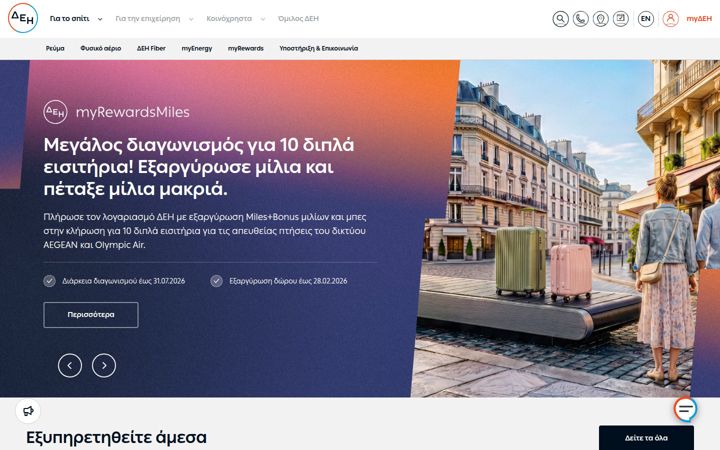The width and height of the screenshot is (720, 450).
Task: Open the store locator pin icon
Action: pyautogui.click(x=601, y=19)
